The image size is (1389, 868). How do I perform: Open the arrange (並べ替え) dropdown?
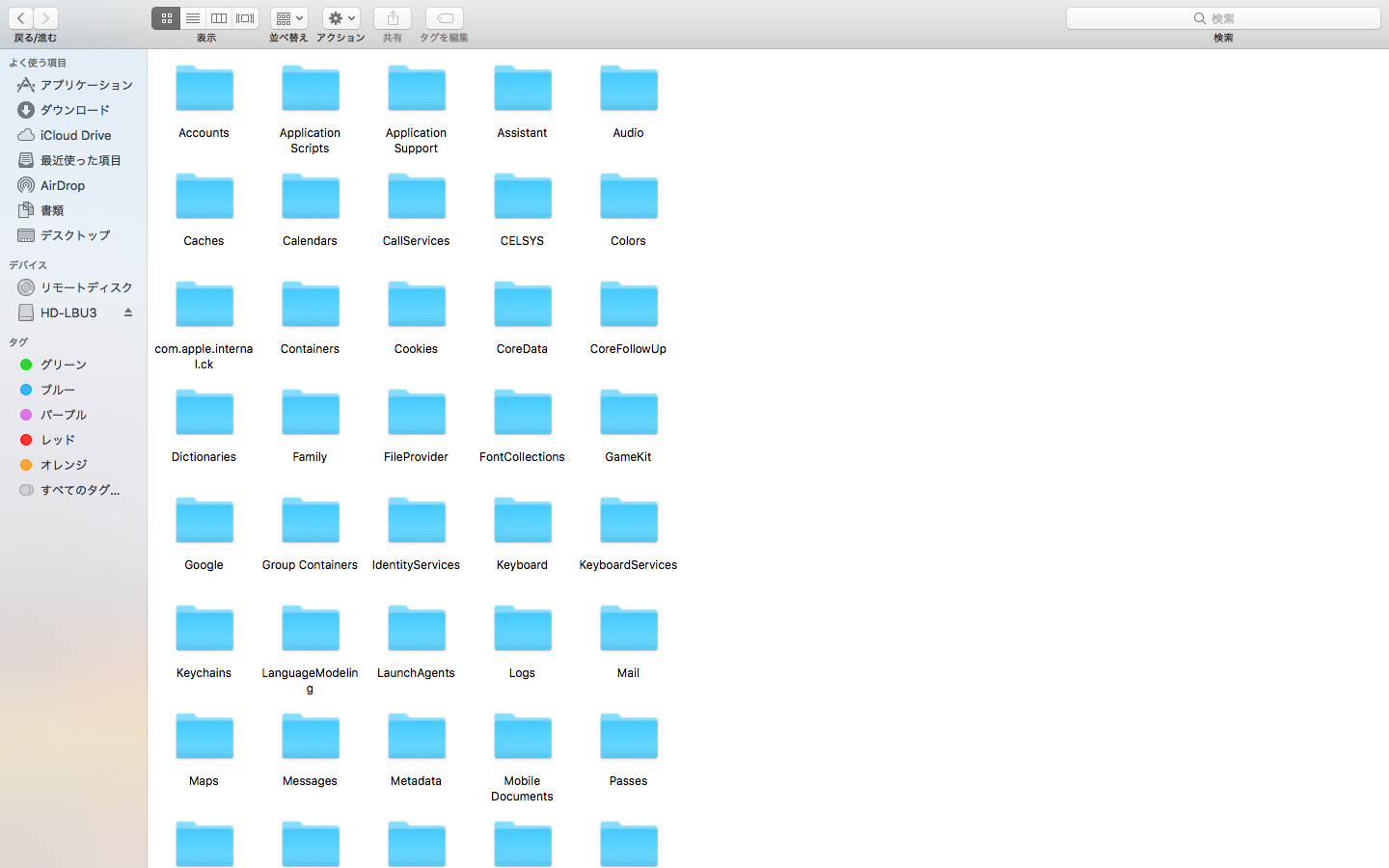288,18
